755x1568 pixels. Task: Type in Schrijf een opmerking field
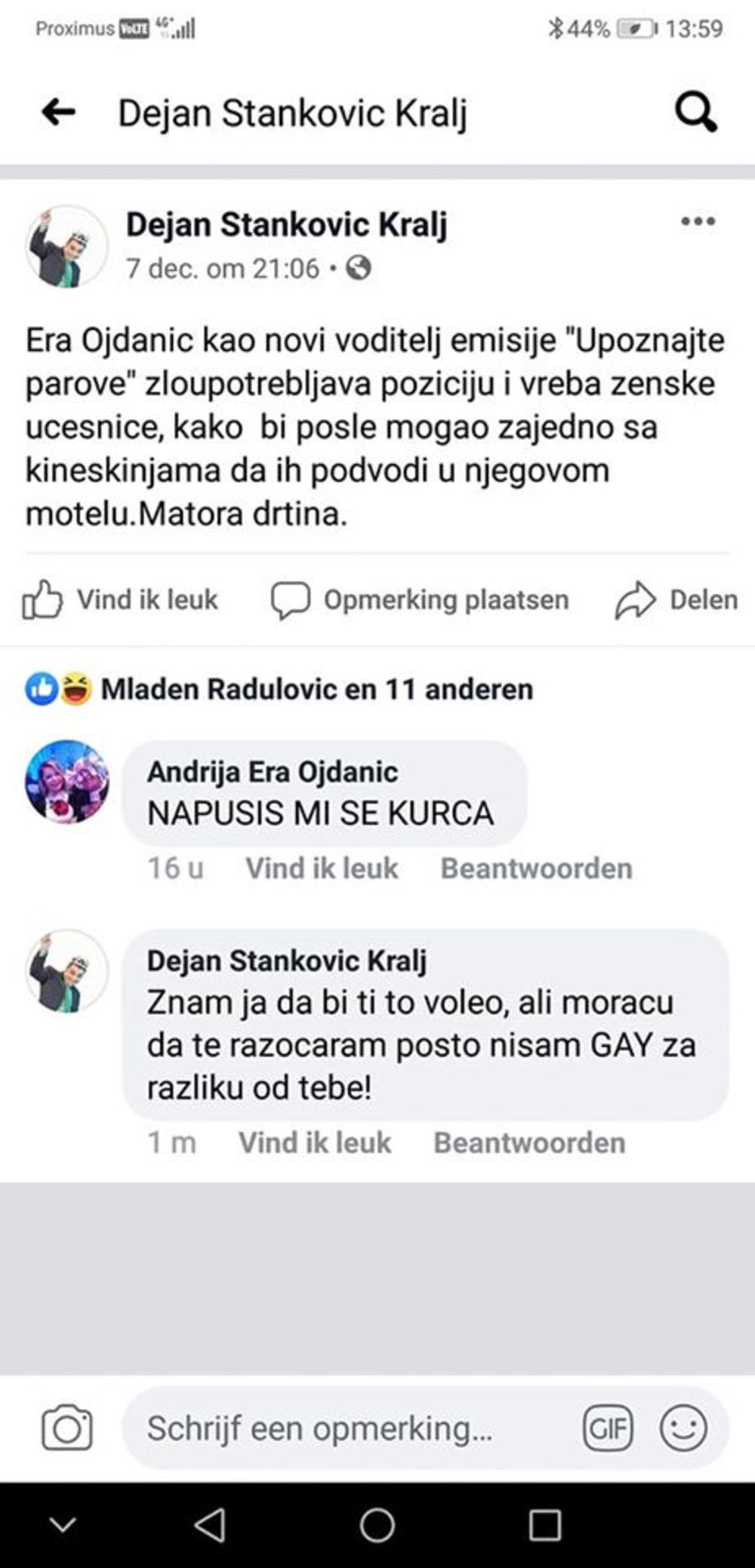tap(347, 1428)
